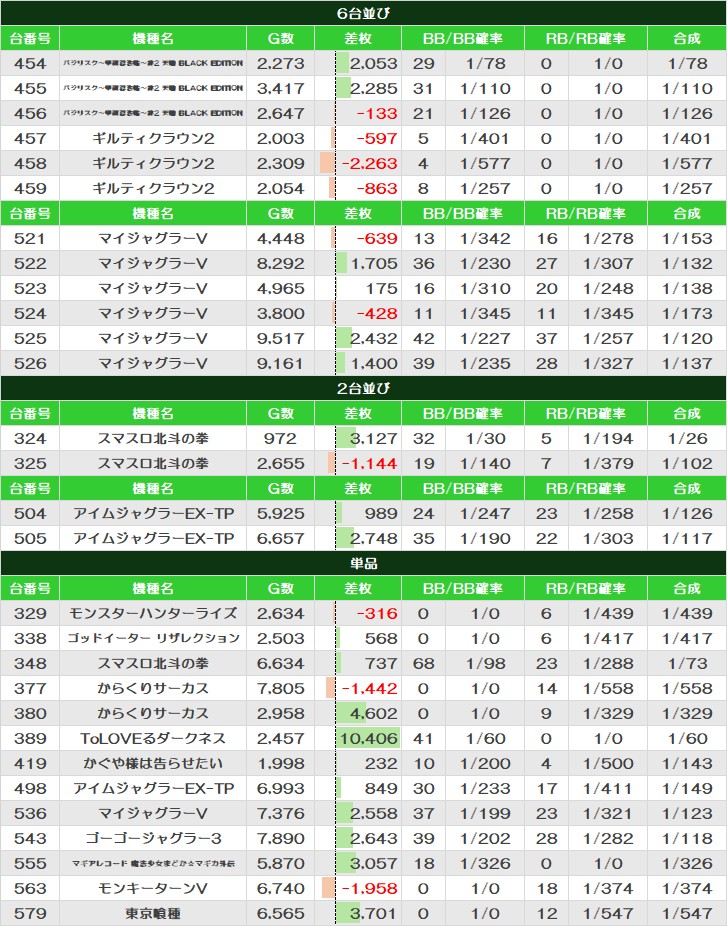
Task: Click the 2,748 value in row 505
Action: (x=374, y=539)
